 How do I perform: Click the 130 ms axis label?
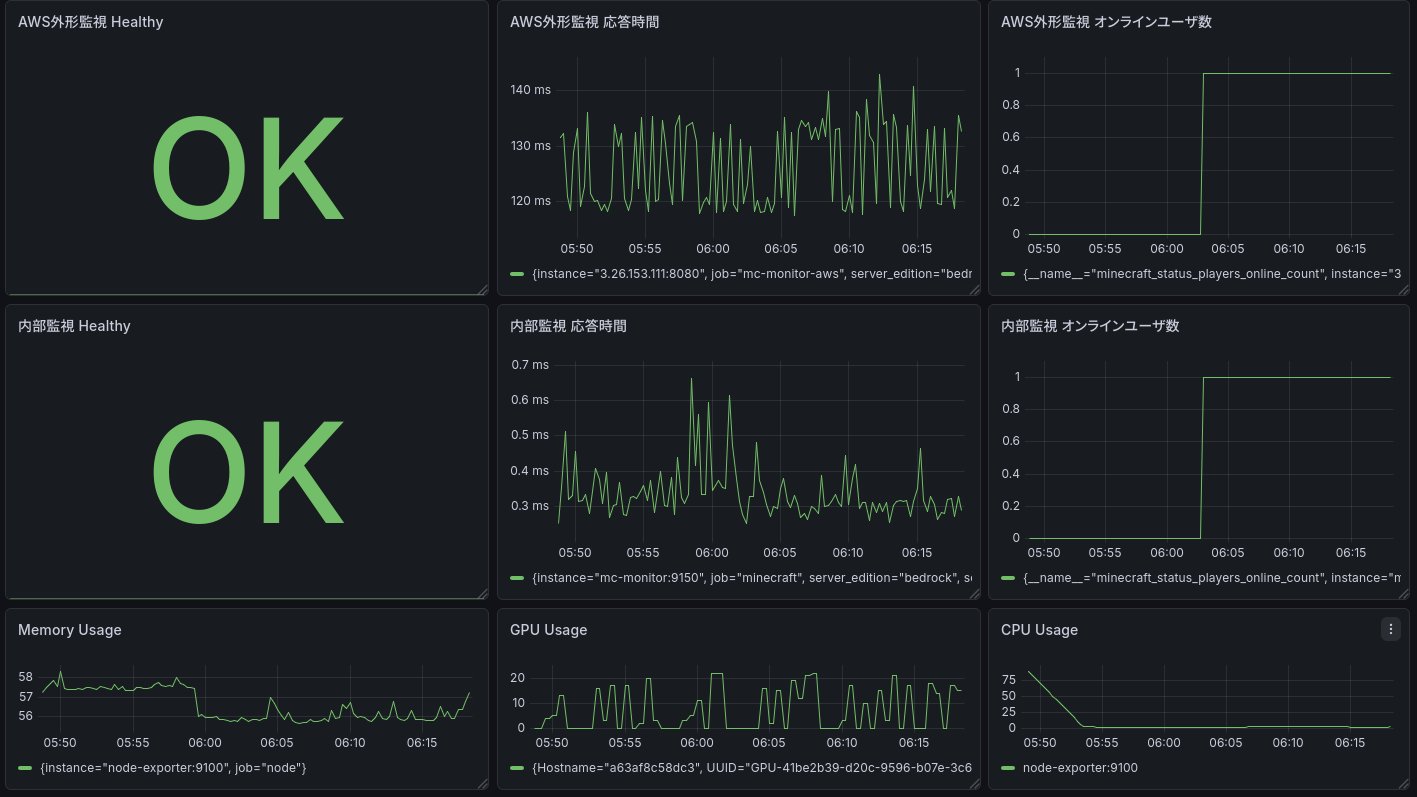coord(531,145)
